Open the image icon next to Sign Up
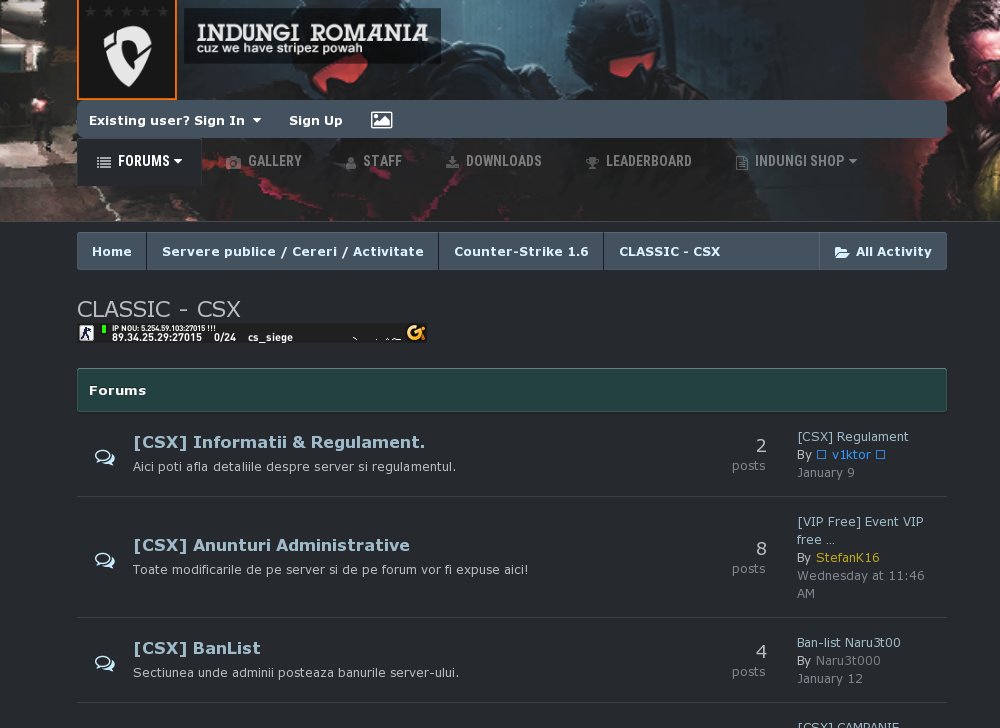 381,120
